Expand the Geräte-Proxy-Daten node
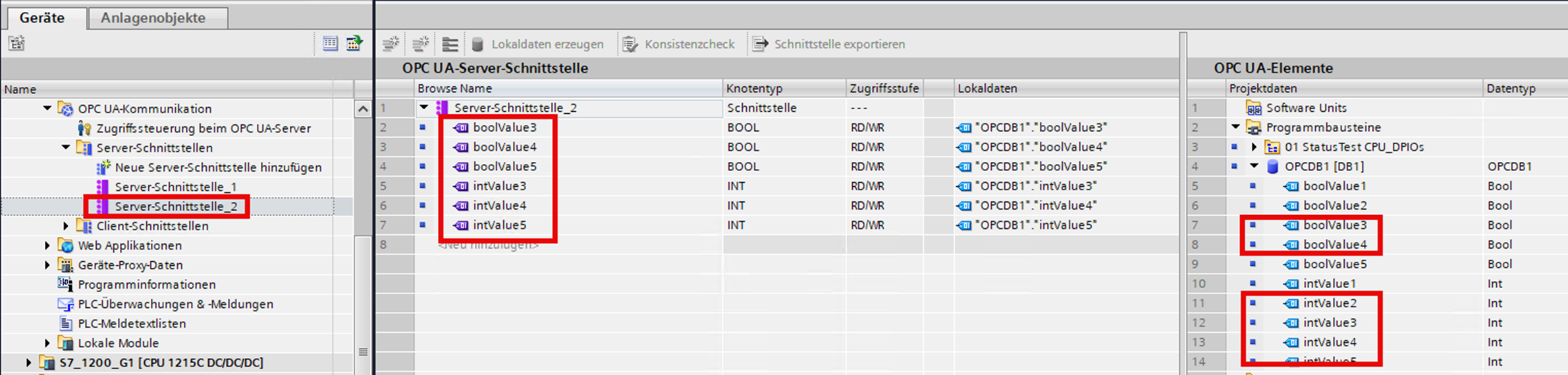The image size is (1568, 375). point(47,265)
